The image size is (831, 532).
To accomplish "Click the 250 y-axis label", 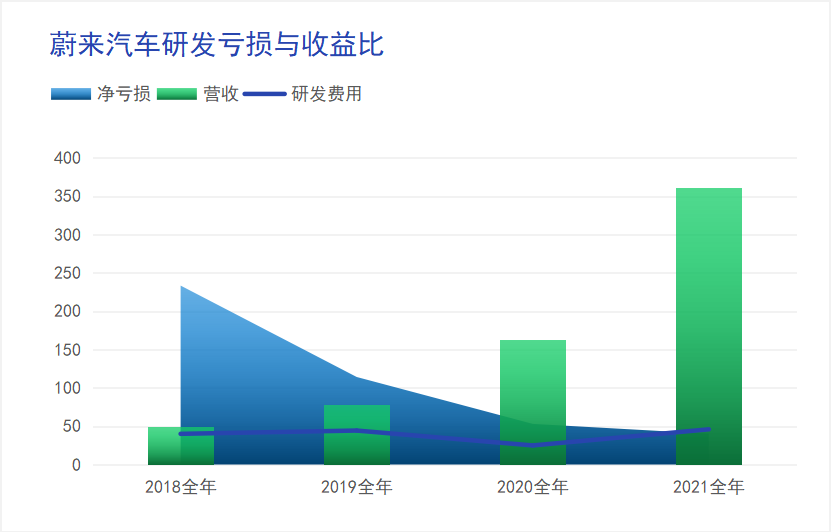I will click(x=67, y=273).
